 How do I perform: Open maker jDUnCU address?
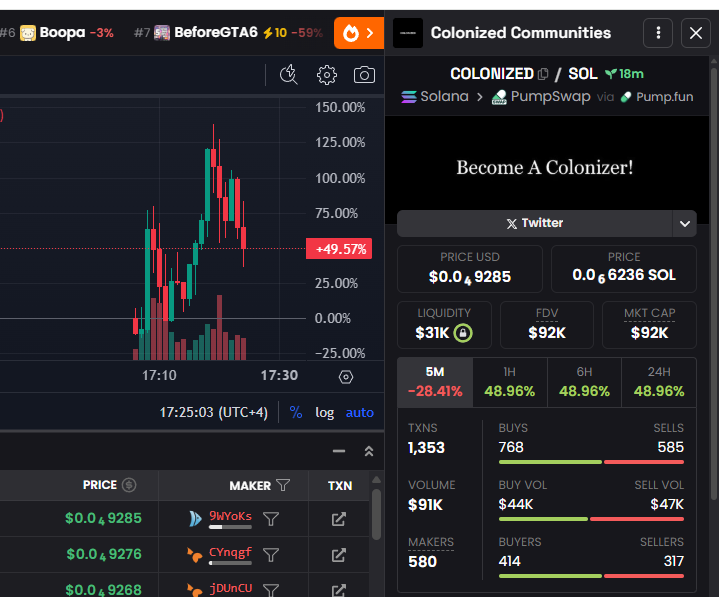coord(231,588)
